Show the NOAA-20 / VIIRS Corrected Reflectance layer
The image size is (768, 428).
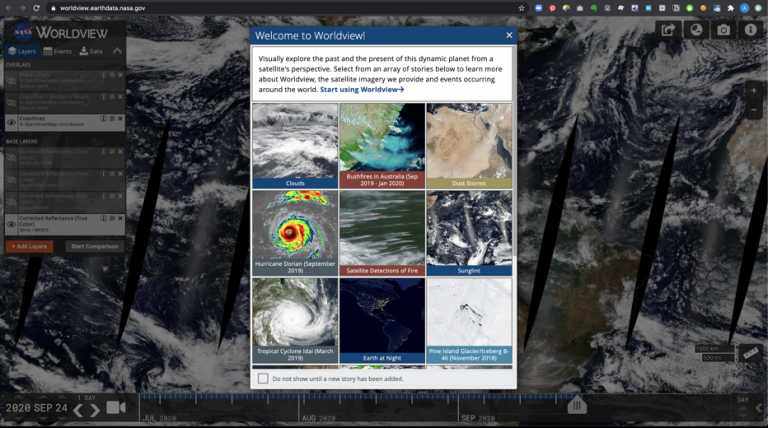point(11,158)
